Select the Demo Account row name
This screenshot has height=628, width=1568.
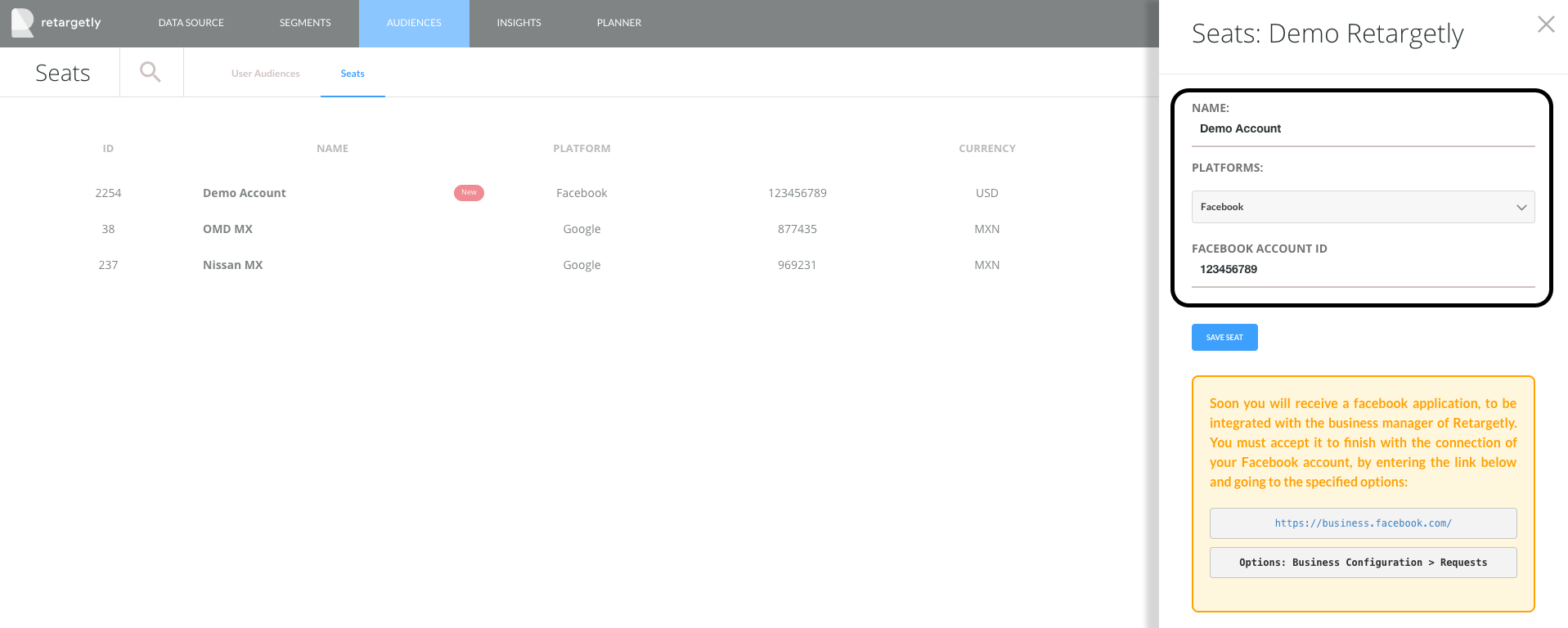(x=245, y=193)
